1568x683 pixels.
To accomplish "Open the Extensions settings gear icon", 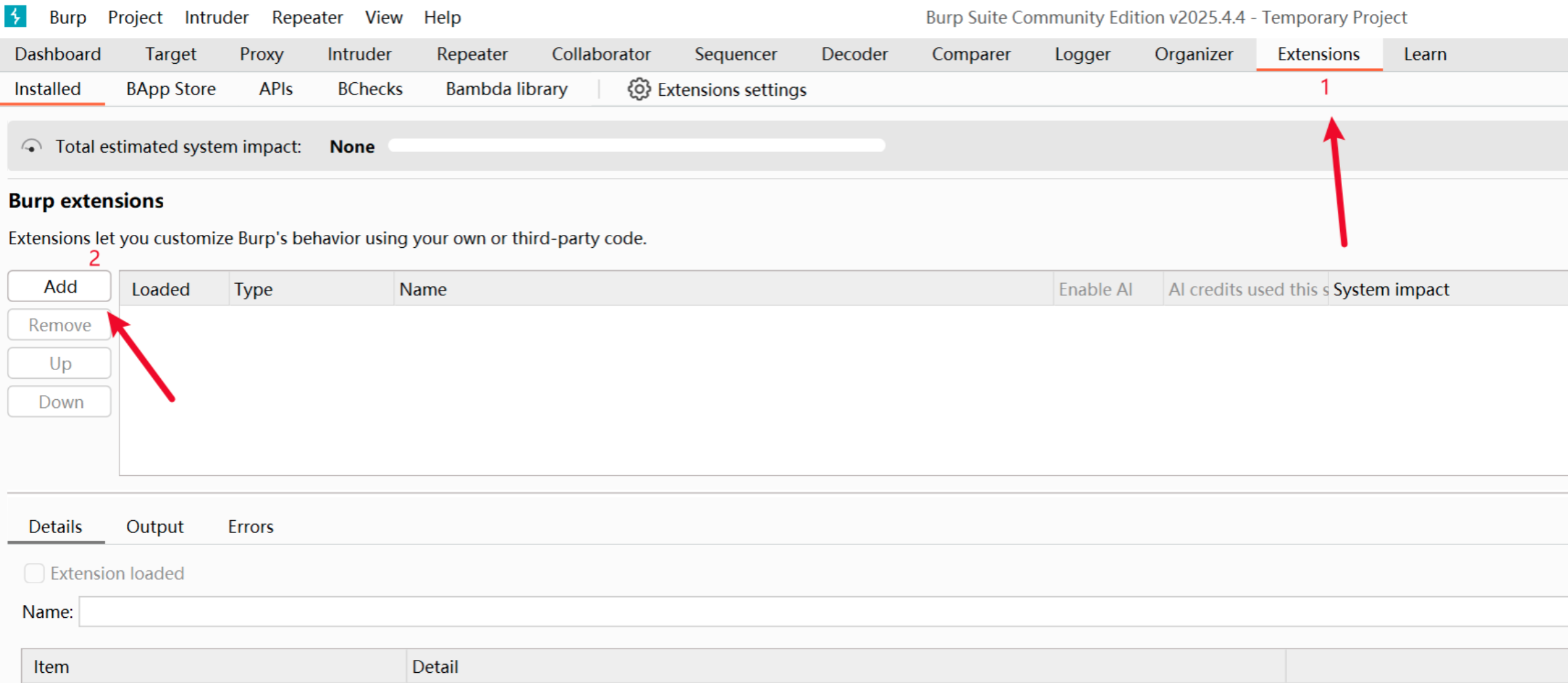I will click(x=638, y=89).
